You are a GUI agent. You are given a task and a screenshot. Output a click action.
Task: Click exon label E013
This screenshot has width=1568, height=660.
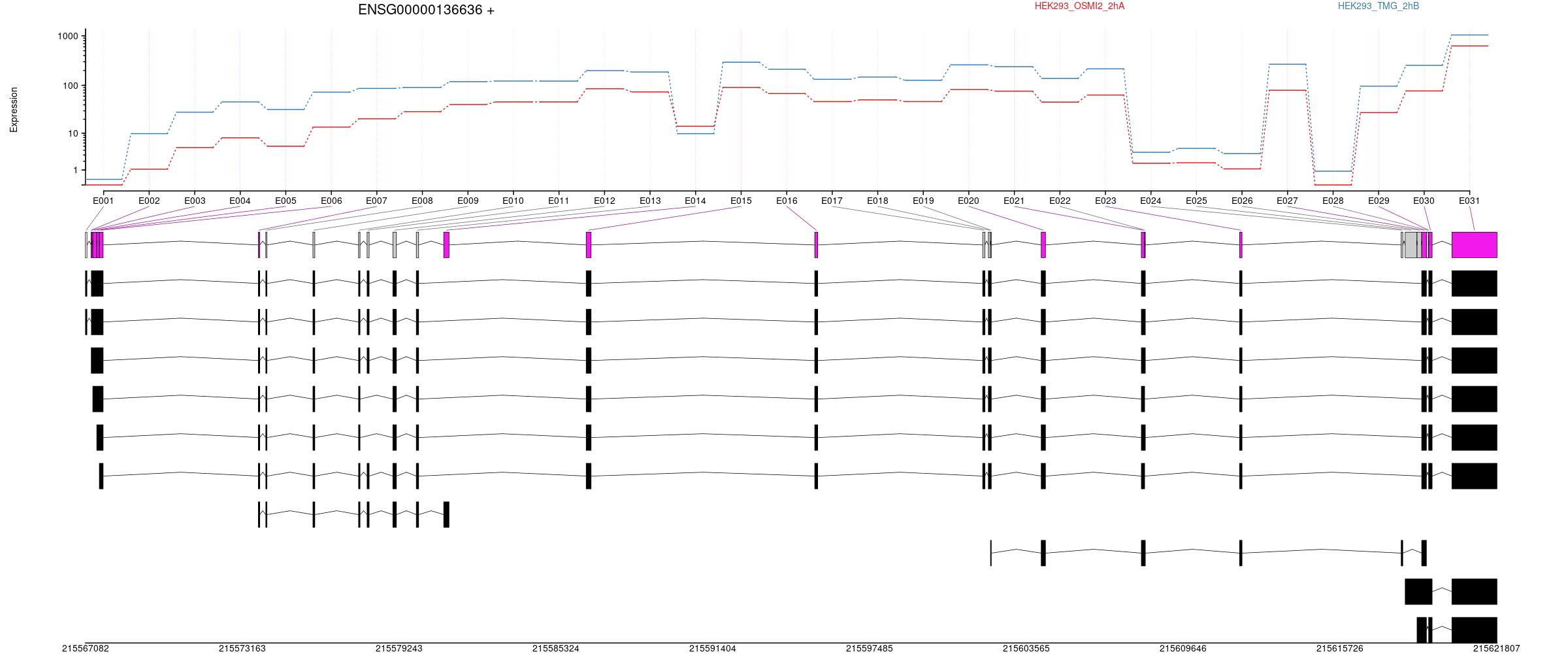650,201
